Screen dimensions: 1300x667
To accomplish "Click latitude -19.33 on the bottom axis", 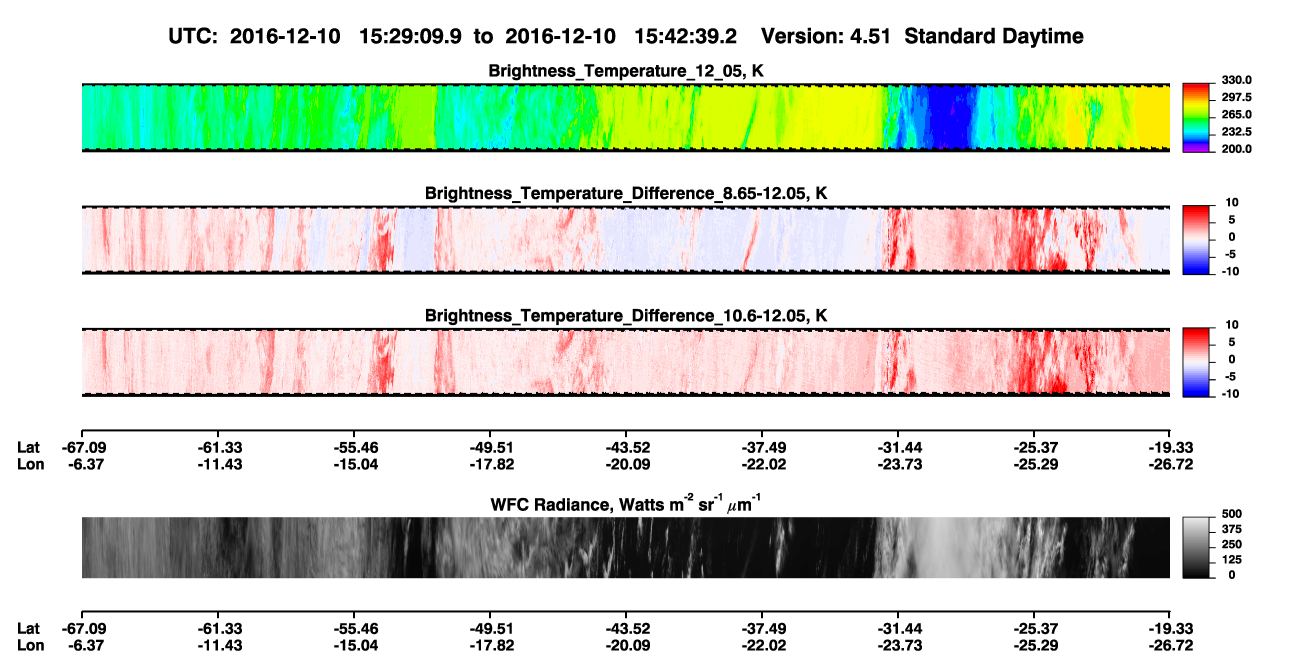I will [1170, 628].
